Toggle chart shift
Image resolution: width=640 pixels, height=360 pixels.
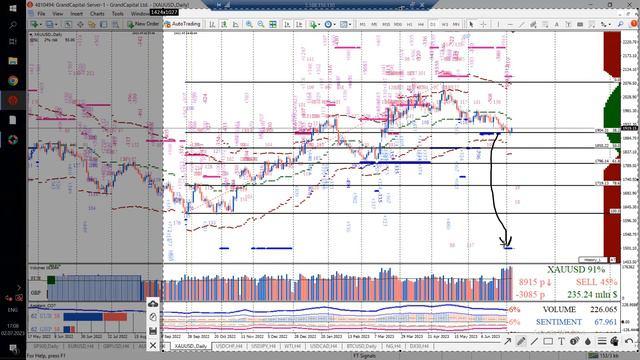pyautogui.click(x=299, y=24)
